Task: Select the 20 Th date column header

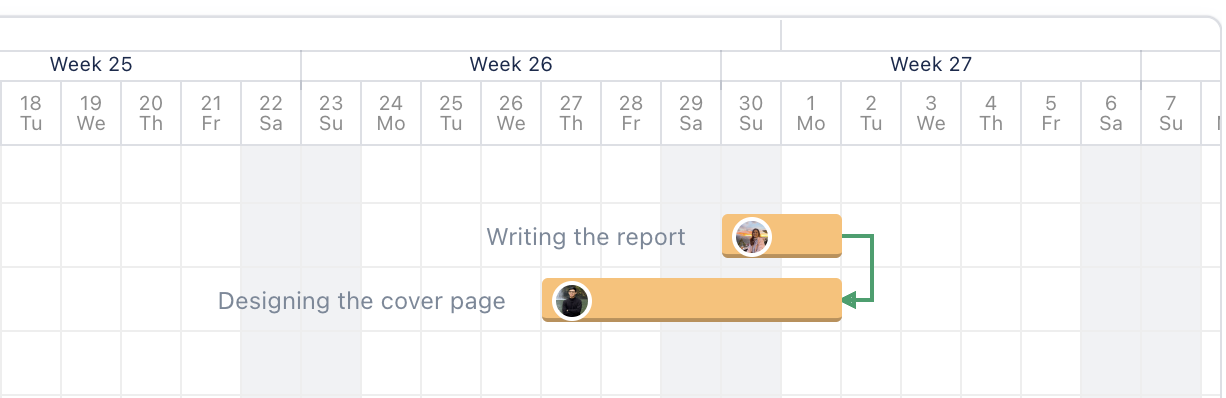Action: (x=151, y=113)
